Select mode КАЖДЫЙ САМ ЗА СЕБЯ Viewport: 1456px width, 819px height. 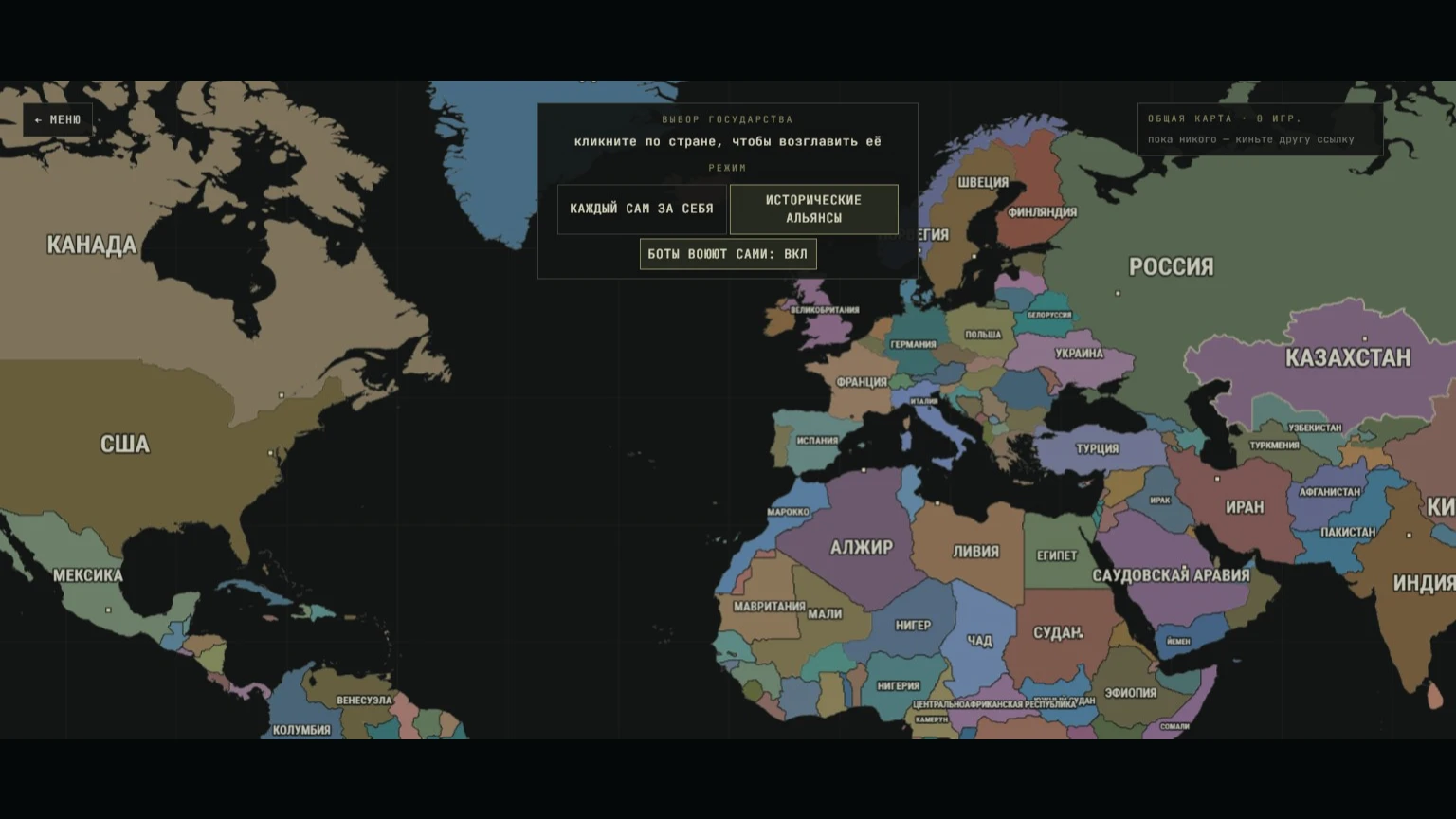point(642,209)
